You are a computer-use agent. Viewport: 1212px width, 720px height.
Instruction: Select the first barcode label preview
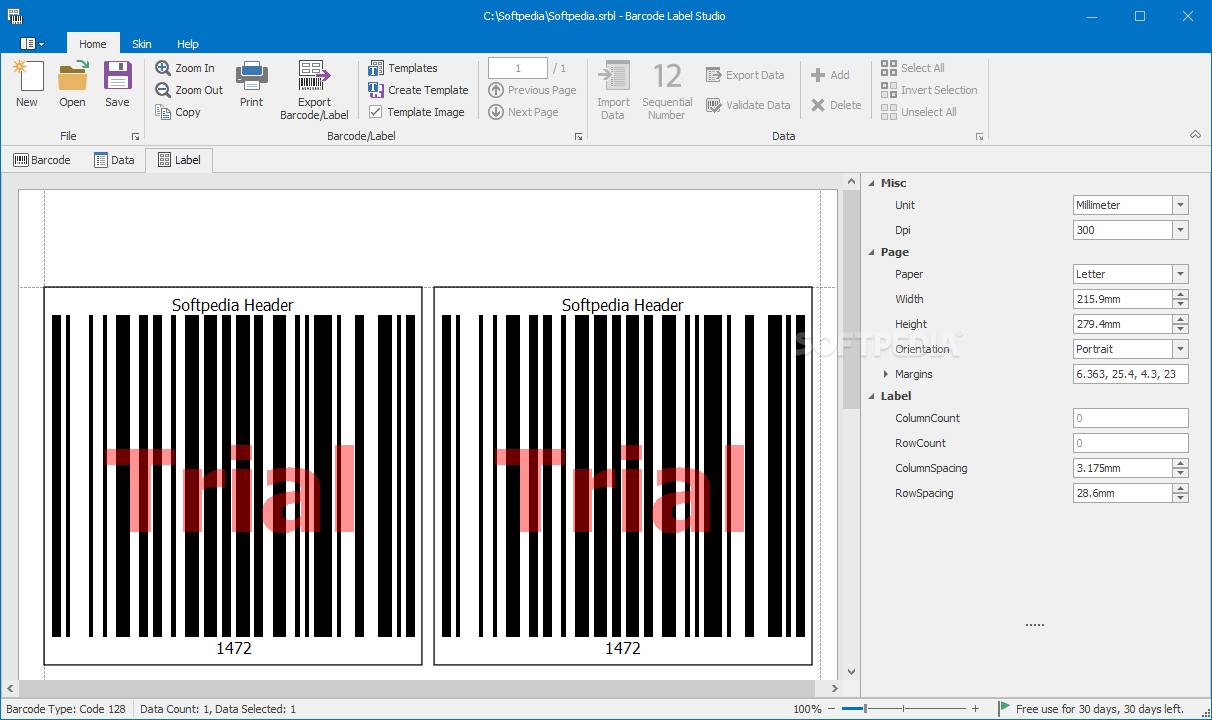[x=233, y=476]
